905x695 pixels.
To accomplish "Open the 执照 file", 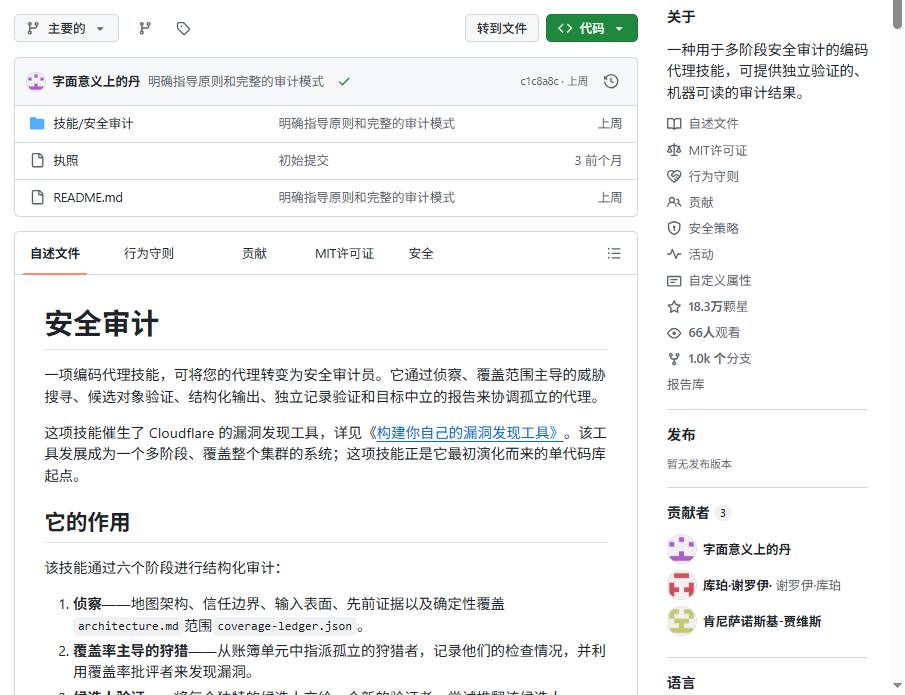I will click(66, 160).
